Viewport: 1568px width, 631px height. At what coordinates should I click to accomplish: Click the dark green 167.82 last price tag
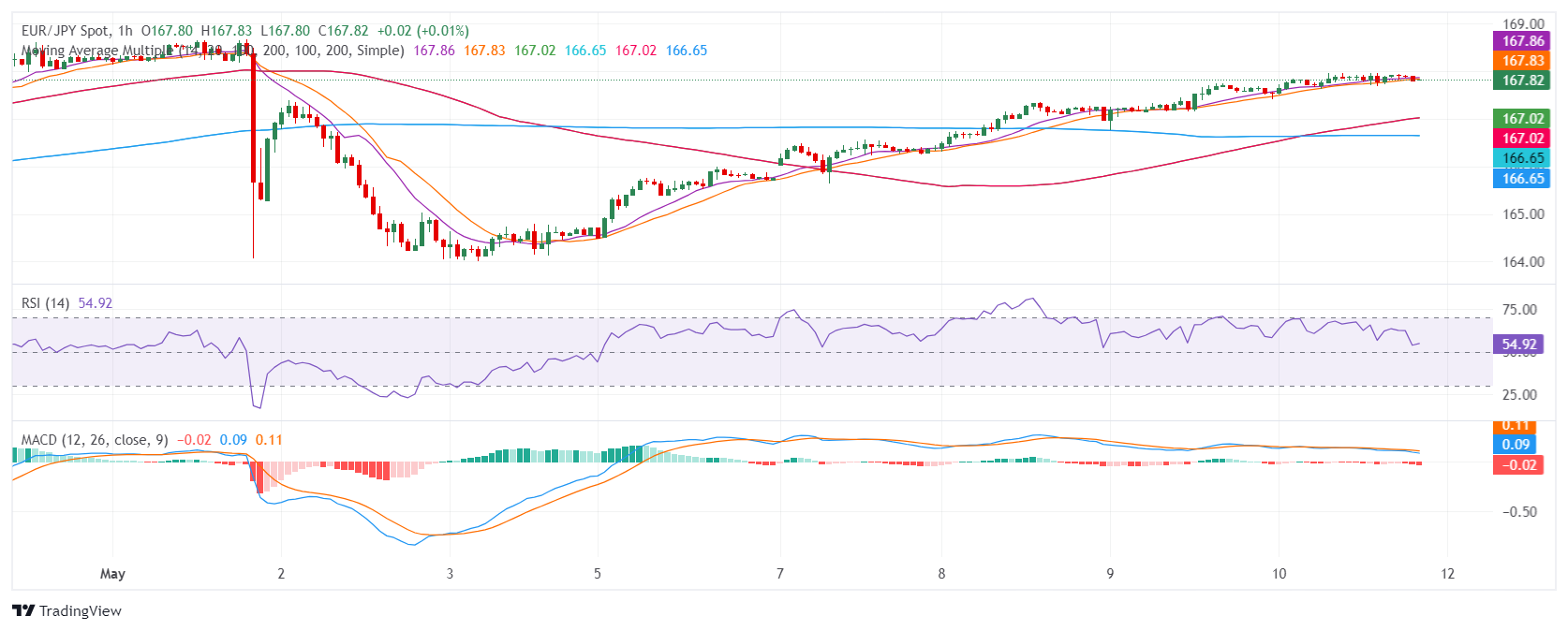point(1522,81)
